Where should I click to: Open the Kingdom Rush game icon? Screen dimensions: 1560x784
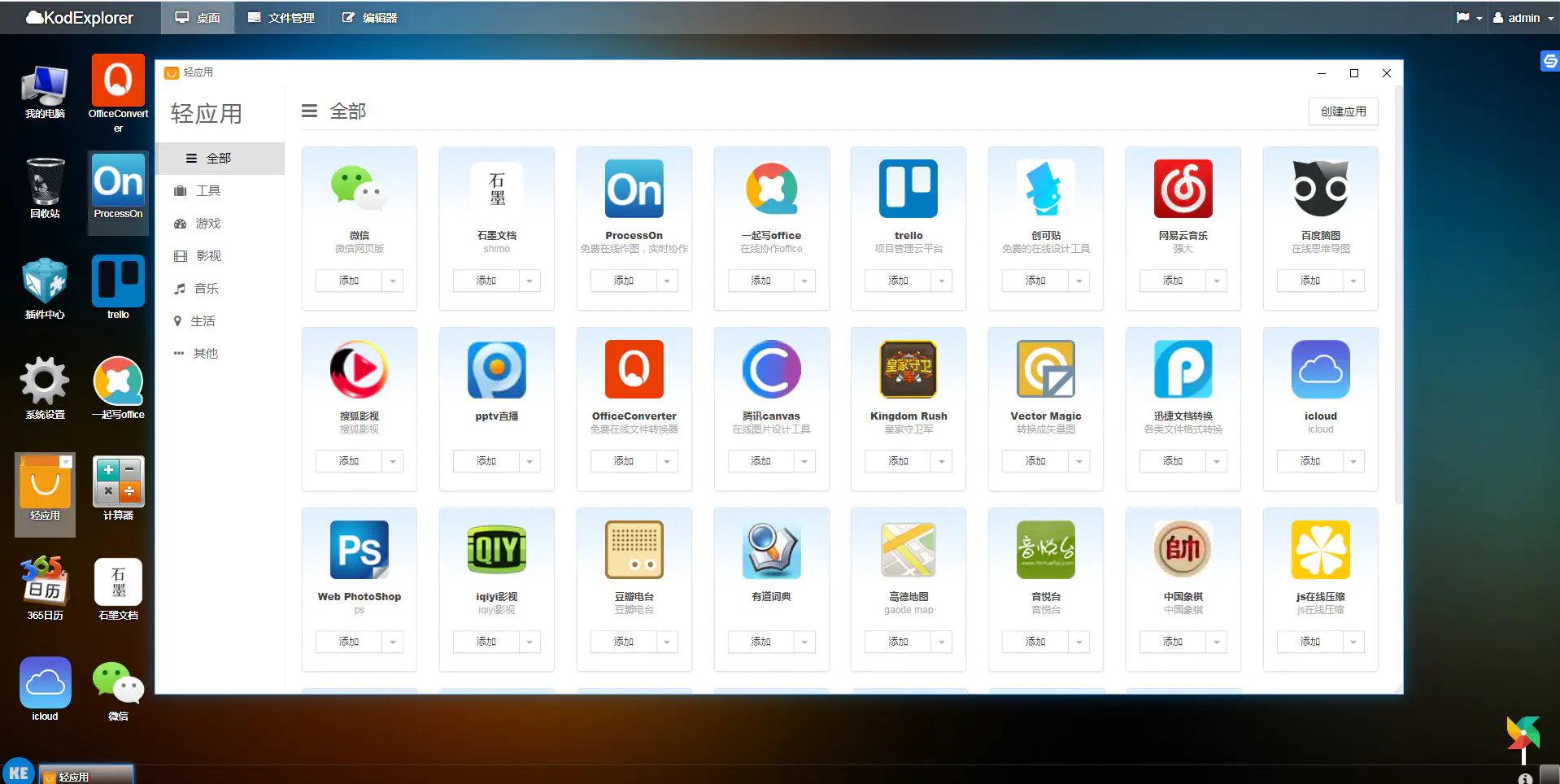coord(908,369)
